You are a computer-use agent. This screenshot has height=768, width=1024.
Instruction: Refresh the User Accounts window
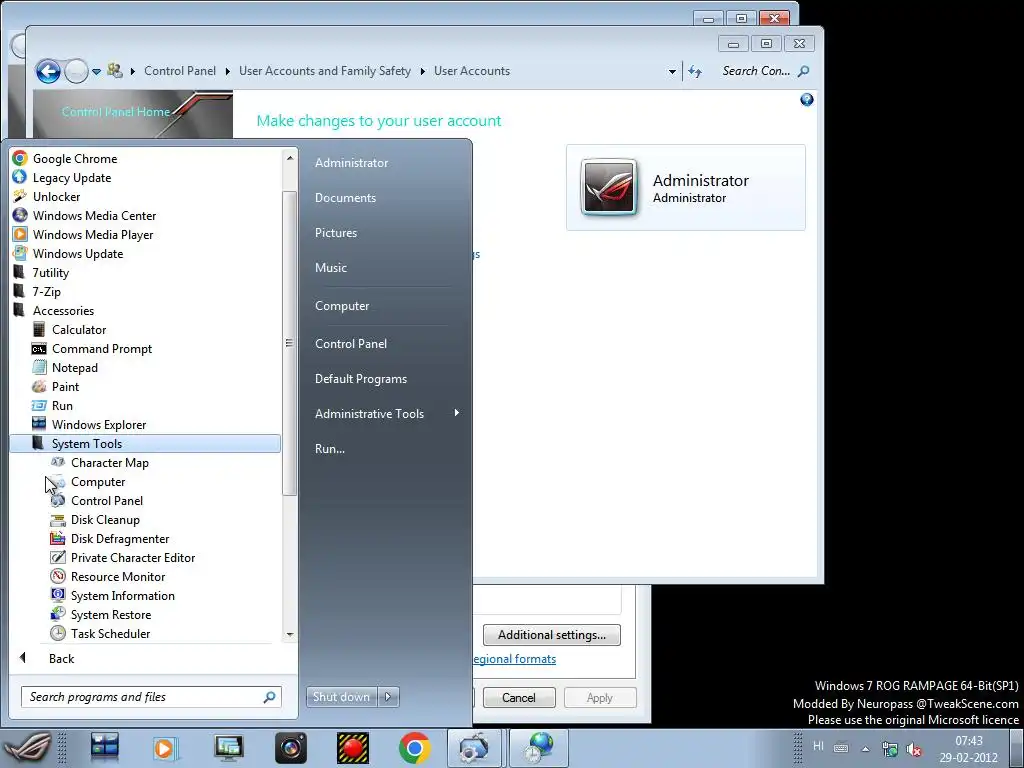(695, 72)
